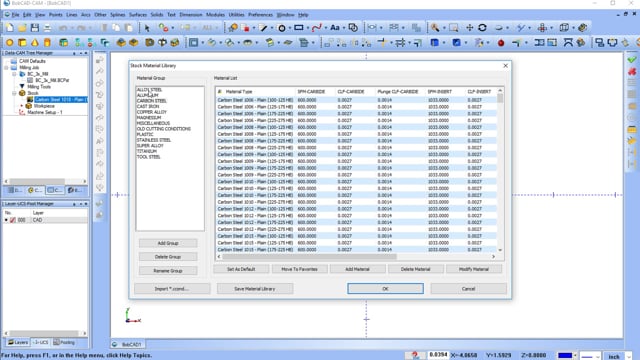Select Machine Setup - 1 tree item
This screenshot has width=640, height=360.
click(x=45, y=112)
